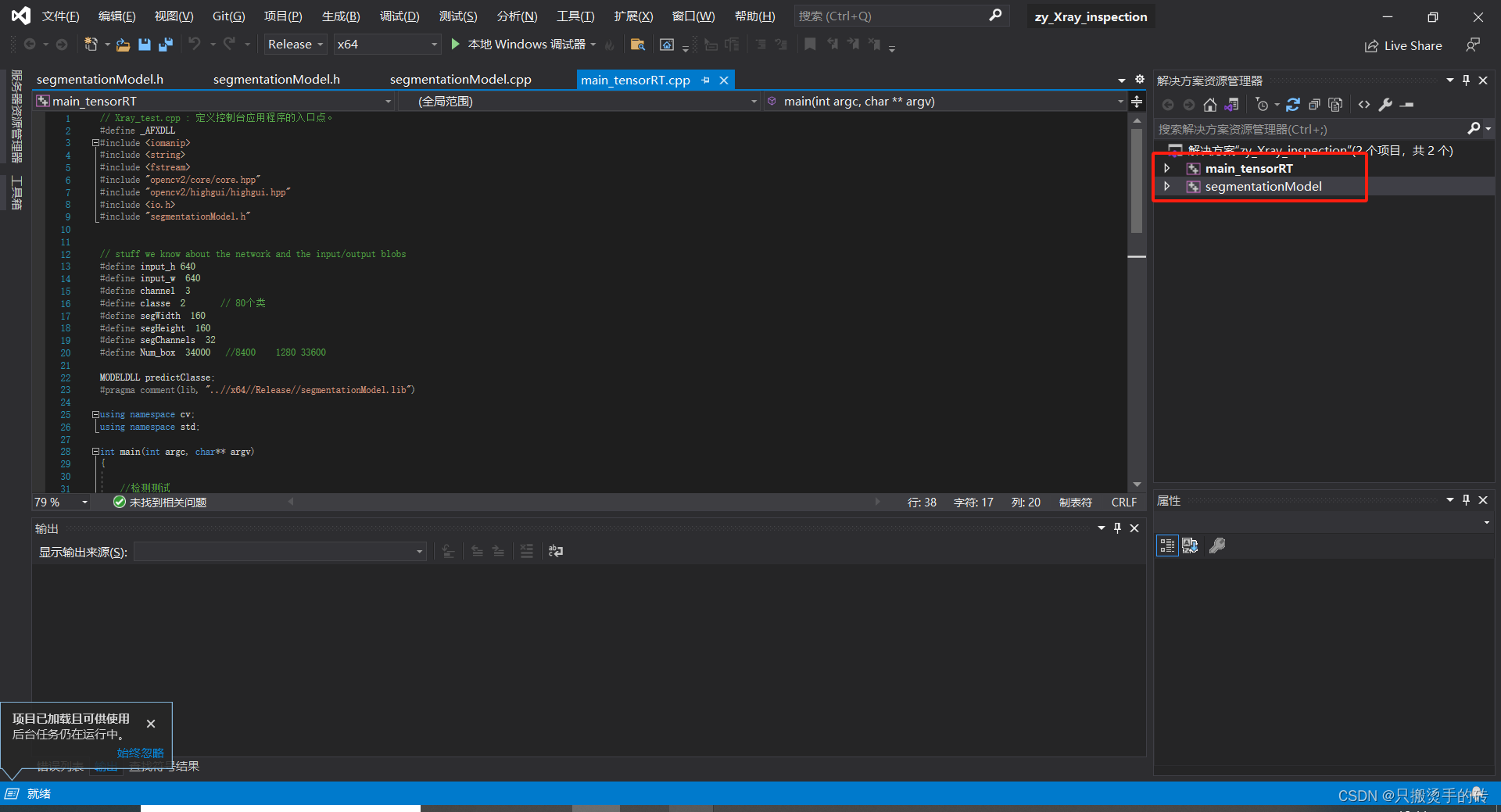Click the Categorized view icon in Properties panel

pos(1167,546)
